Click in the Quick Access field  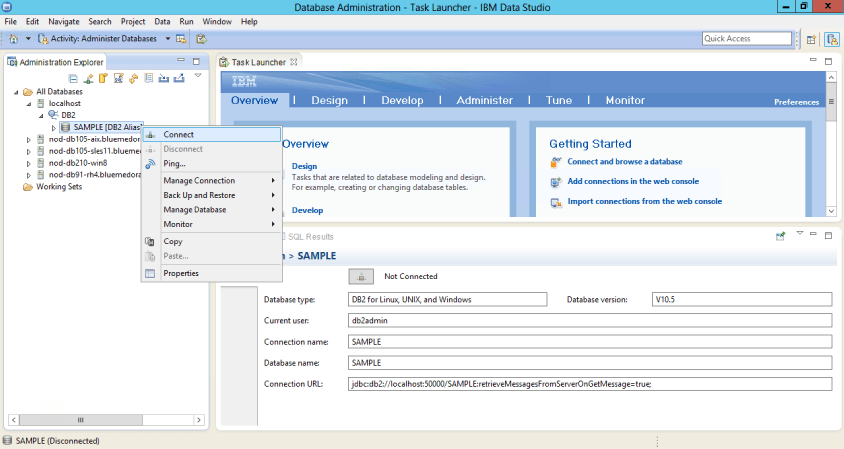(x=747, y=38)
